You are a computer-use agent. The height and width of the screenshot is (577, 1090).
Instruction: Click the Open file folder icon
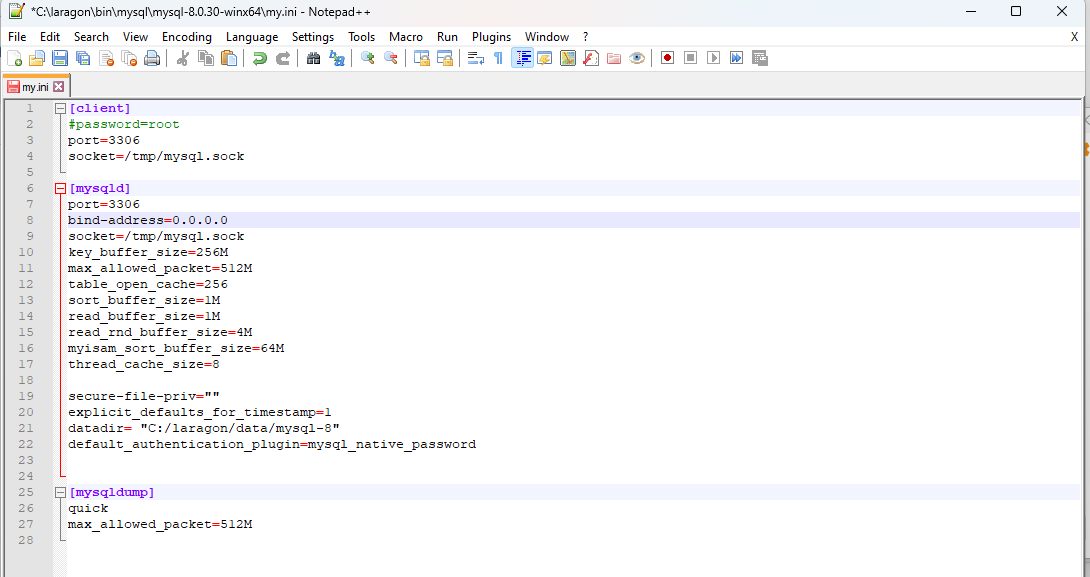pyautogui.click(x=37, y=58)
